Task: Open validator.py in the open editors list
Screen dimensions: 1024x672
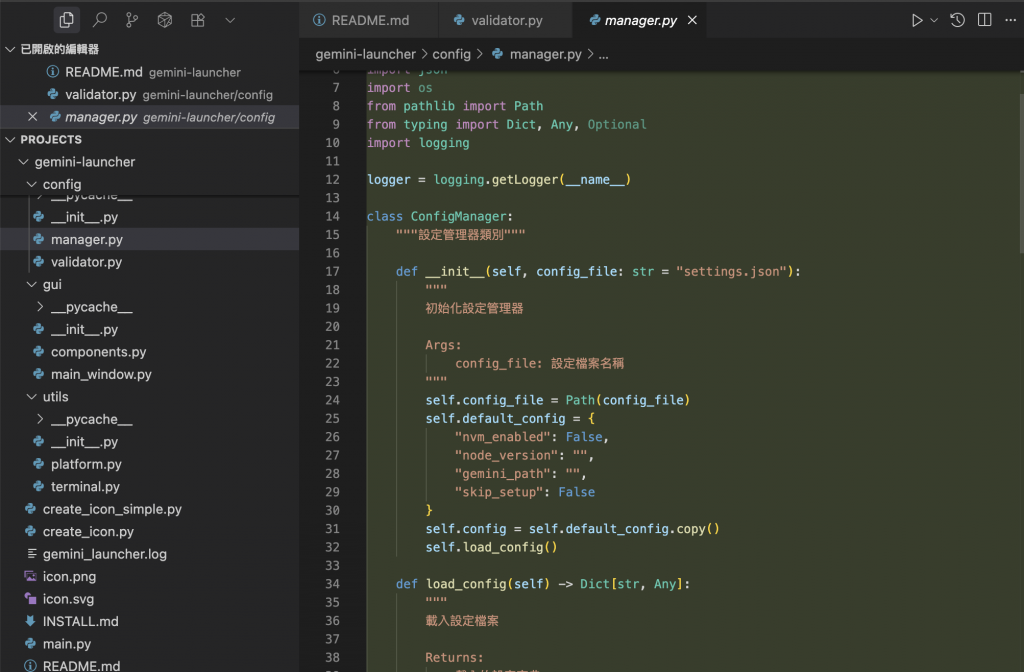Action: click(150, 95)
